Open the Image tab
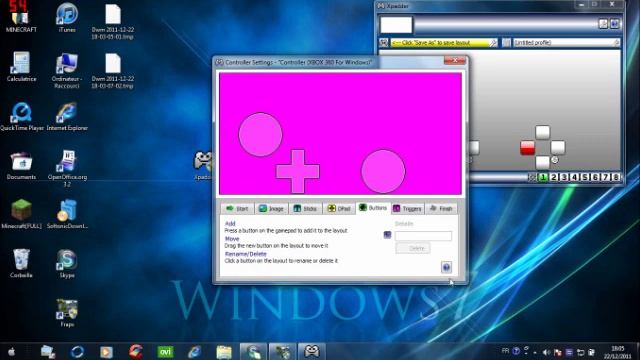640x360 pixels. [271, 209]
